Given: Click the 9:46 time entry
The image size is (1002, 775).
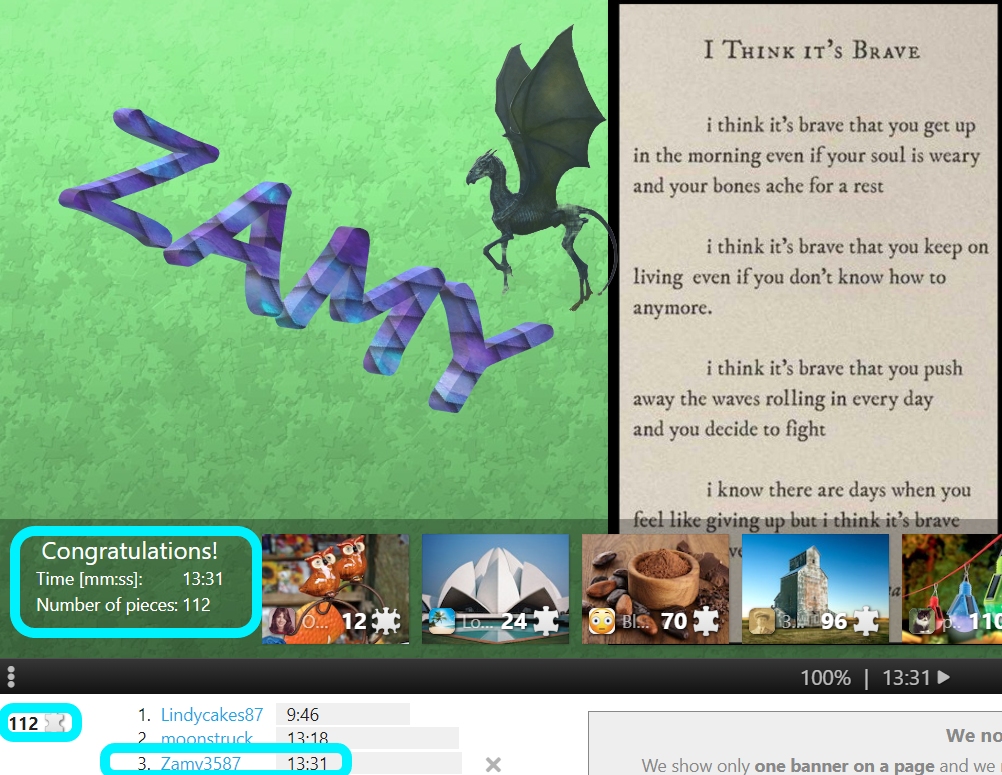Looking at the screenshot, I should pyautogui.click(x=302, y=715).
